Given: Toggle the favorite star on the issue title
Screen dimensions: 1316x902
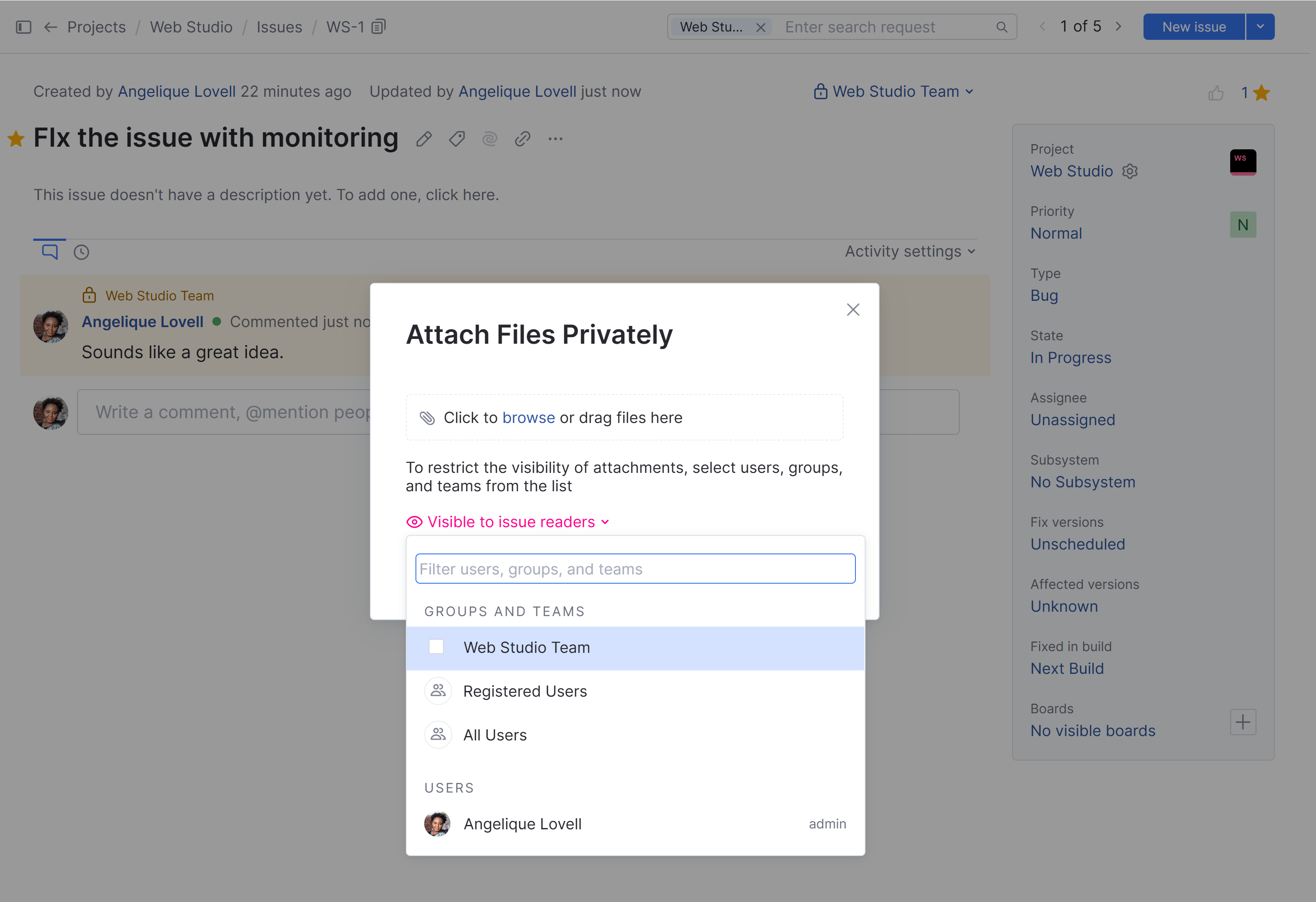Looking at the screenshot, I should (x=16, y=138).
